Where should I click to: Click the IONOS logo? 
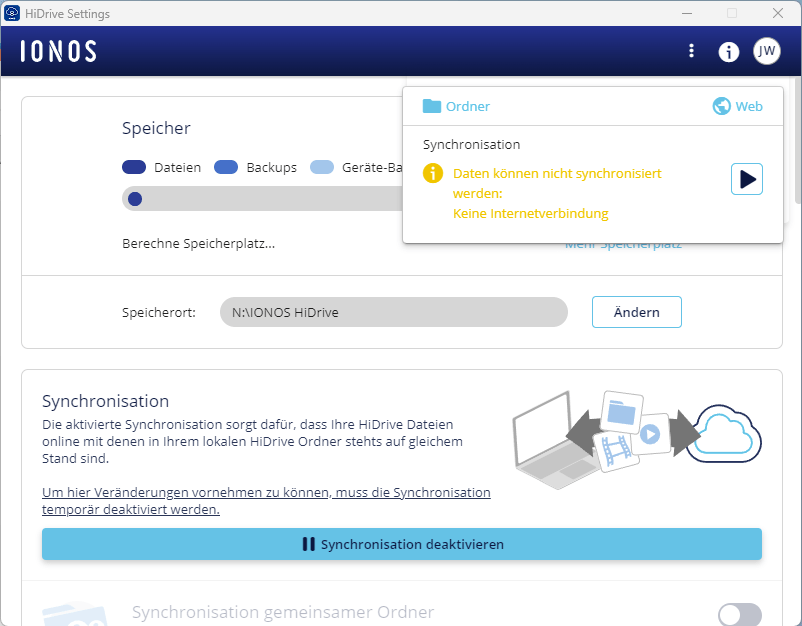(x=59, y=51)
